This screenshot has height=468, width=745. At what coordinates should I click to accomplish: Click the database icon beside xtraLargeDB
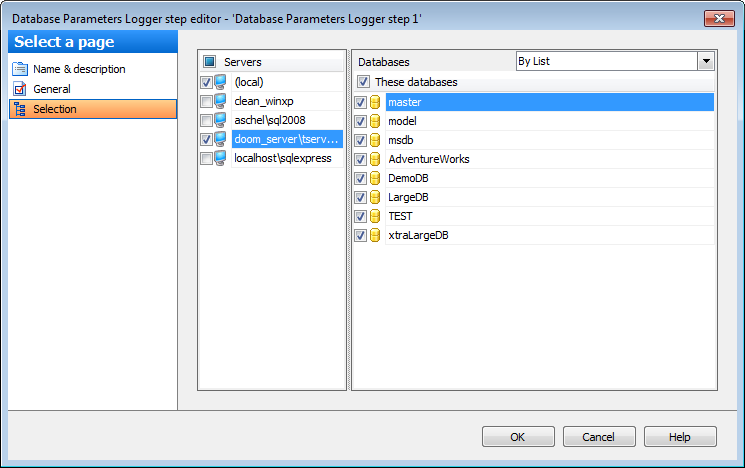[x=375, y=235]
